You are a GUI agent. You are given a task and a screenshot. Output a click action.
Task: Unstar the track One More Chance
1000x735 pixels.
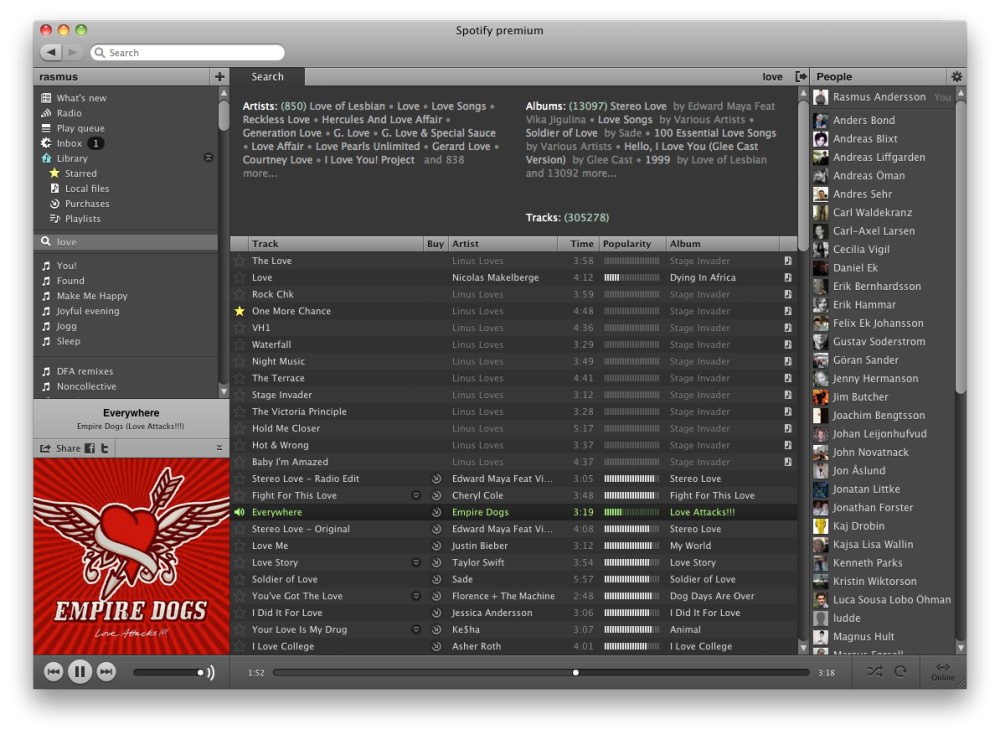[239, 311]
